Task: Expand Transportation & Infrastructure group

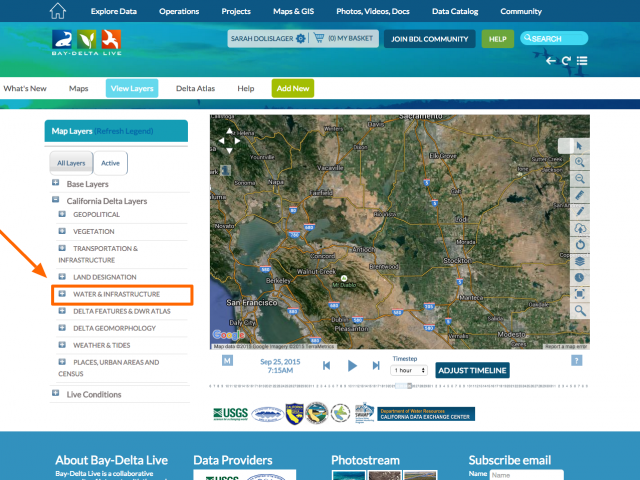Action: coord(62,248)
